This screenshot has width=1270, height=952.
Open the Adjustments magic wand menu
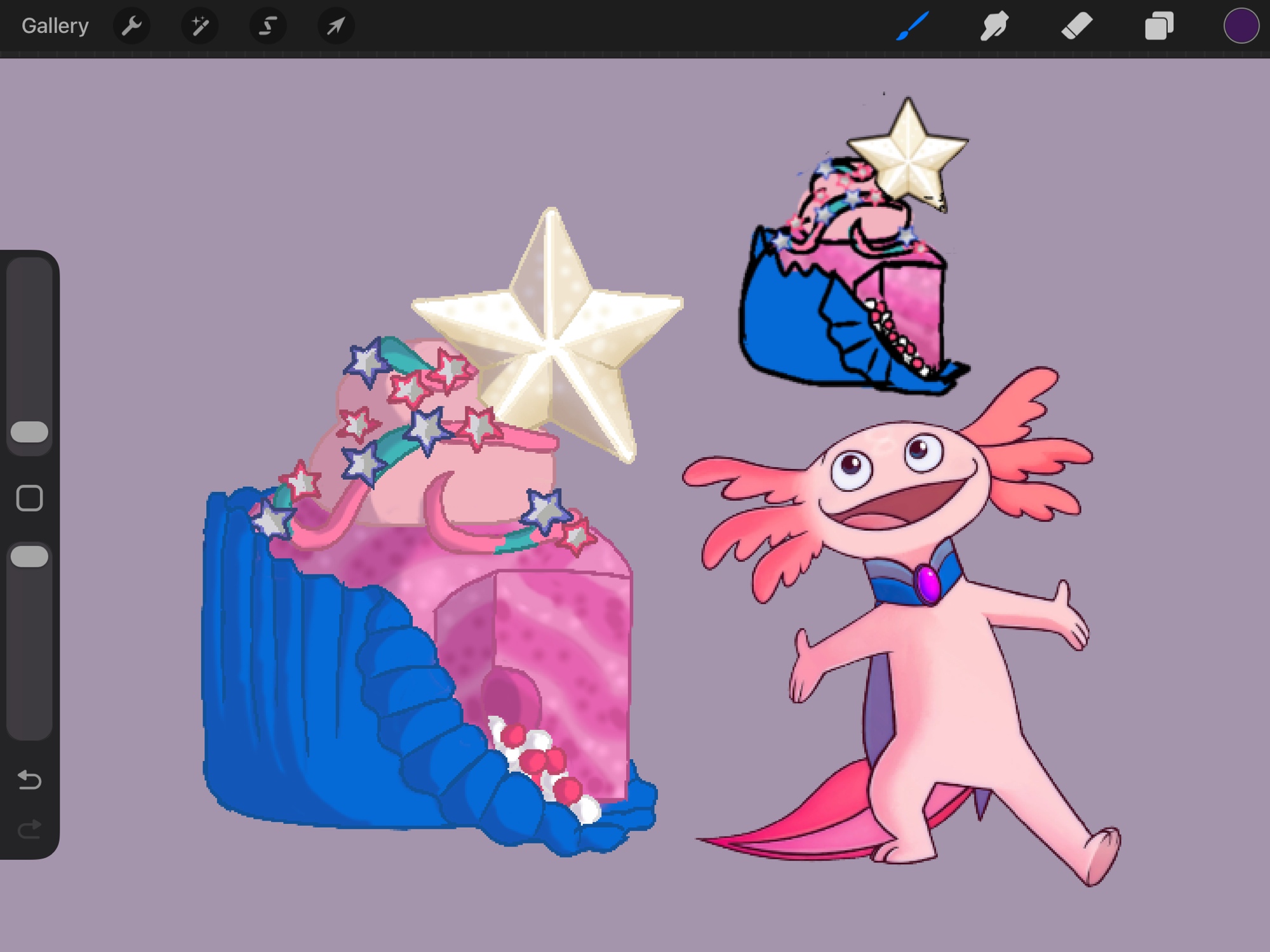click(x=199, y=26)
